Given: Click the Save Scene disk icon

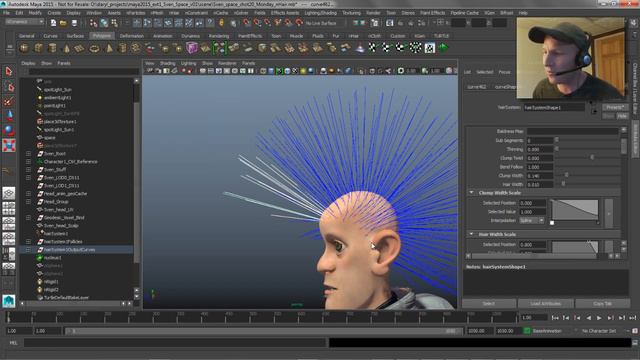Looking at the screenshot, I should pyautogui.click(x=74, y=23).
